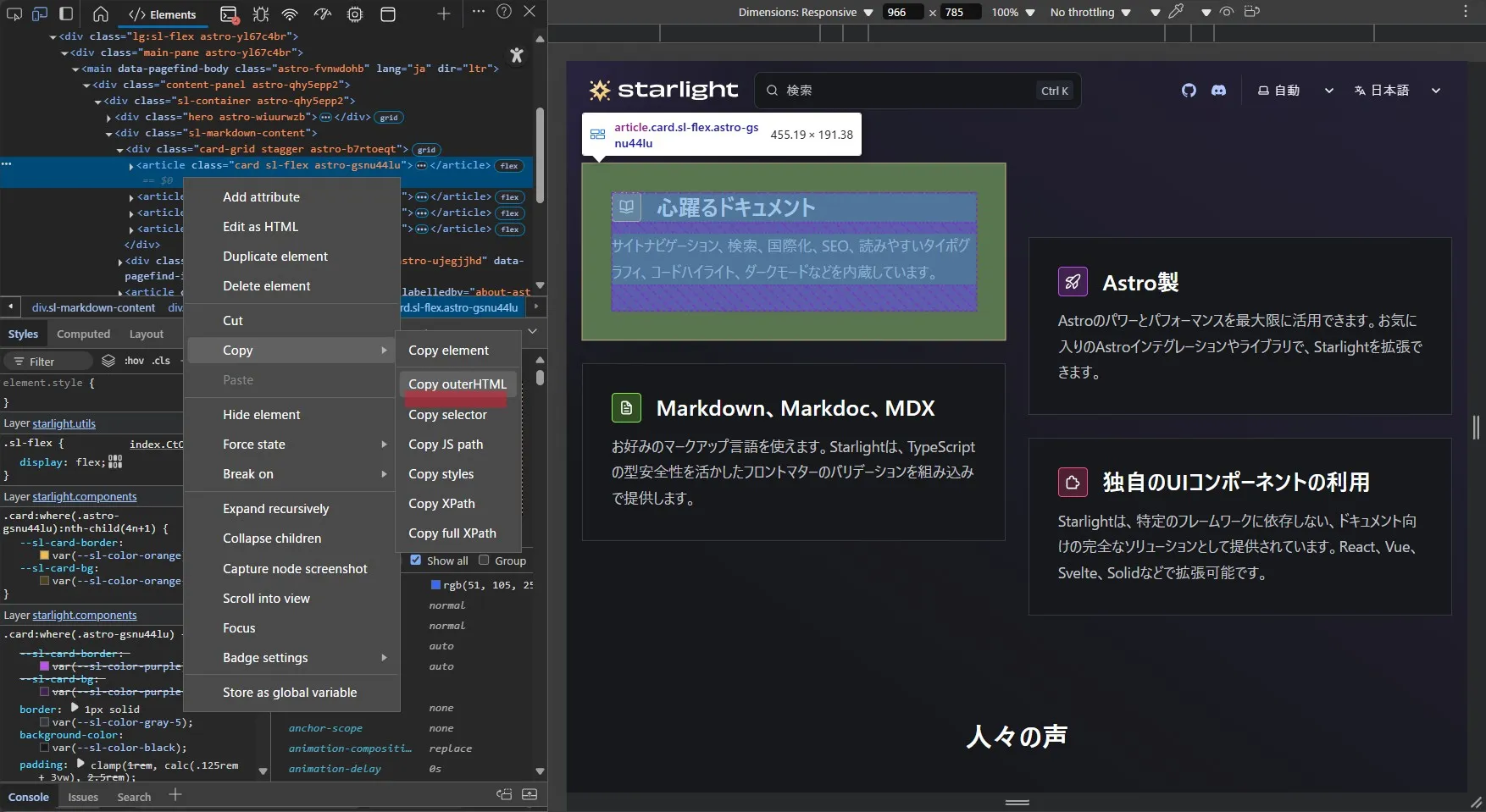Click the CSS layers icon in Styles toolbar
This screenshot has height=812, width=1486.
coord(108,361)
